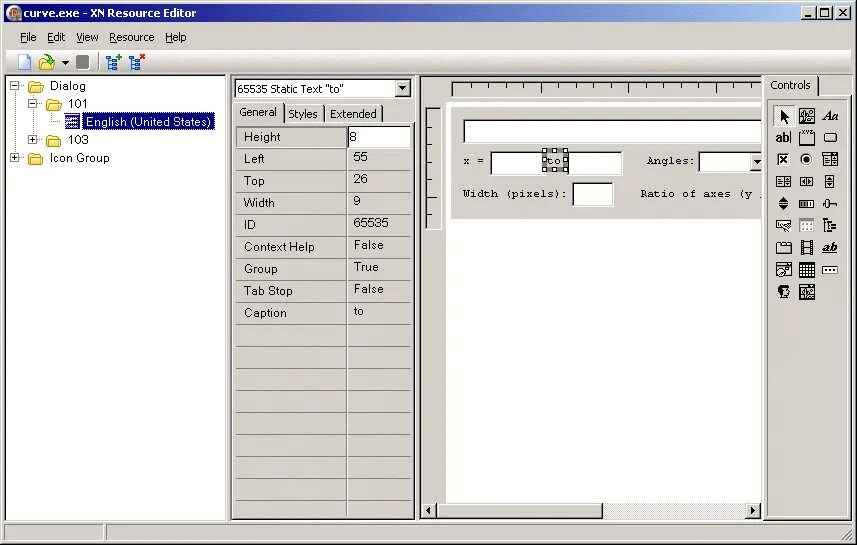Image resolution: width=857 pixels, height=545 pixels.
Task: Select the General properties tab
Action: 258,112
